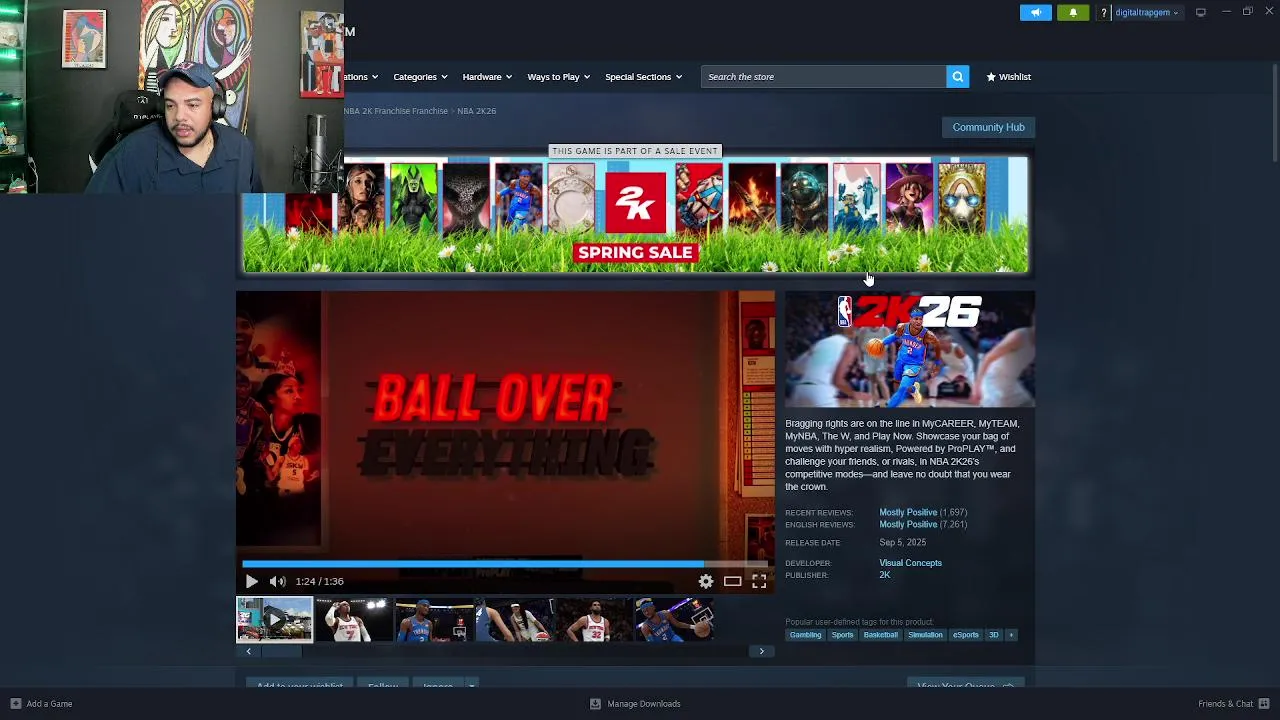Open the 2K Spring Sale banner logo

click(x=635, y=202)
